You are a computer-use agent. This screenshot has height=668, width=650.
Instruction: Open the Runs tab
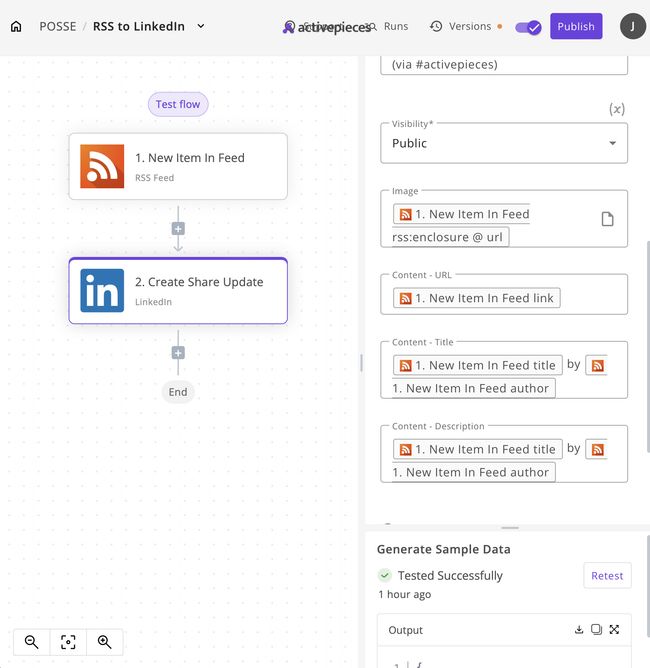396,26
